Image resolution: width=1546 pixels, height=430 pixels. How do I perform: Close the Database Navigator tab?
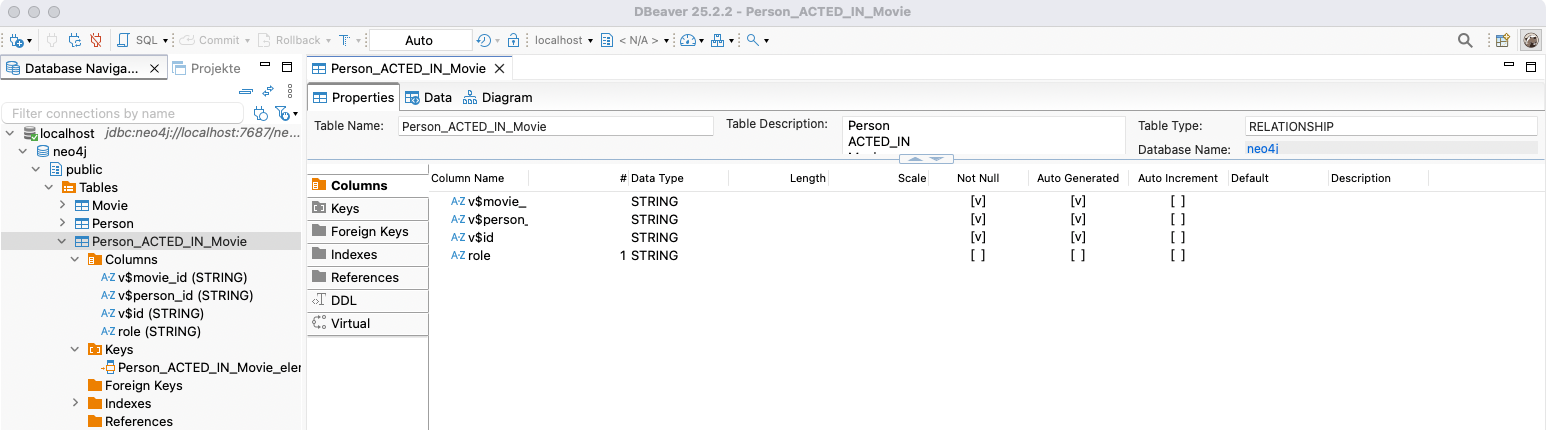[x=154, y=68]
